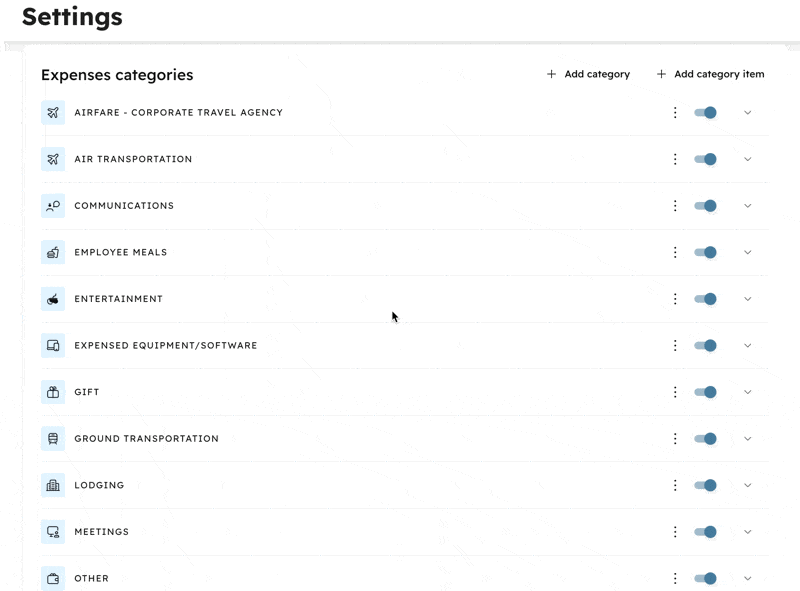Click the Air Transportation plane icon
The height and width of the screenshot is (591, 800).
[53, 159]
